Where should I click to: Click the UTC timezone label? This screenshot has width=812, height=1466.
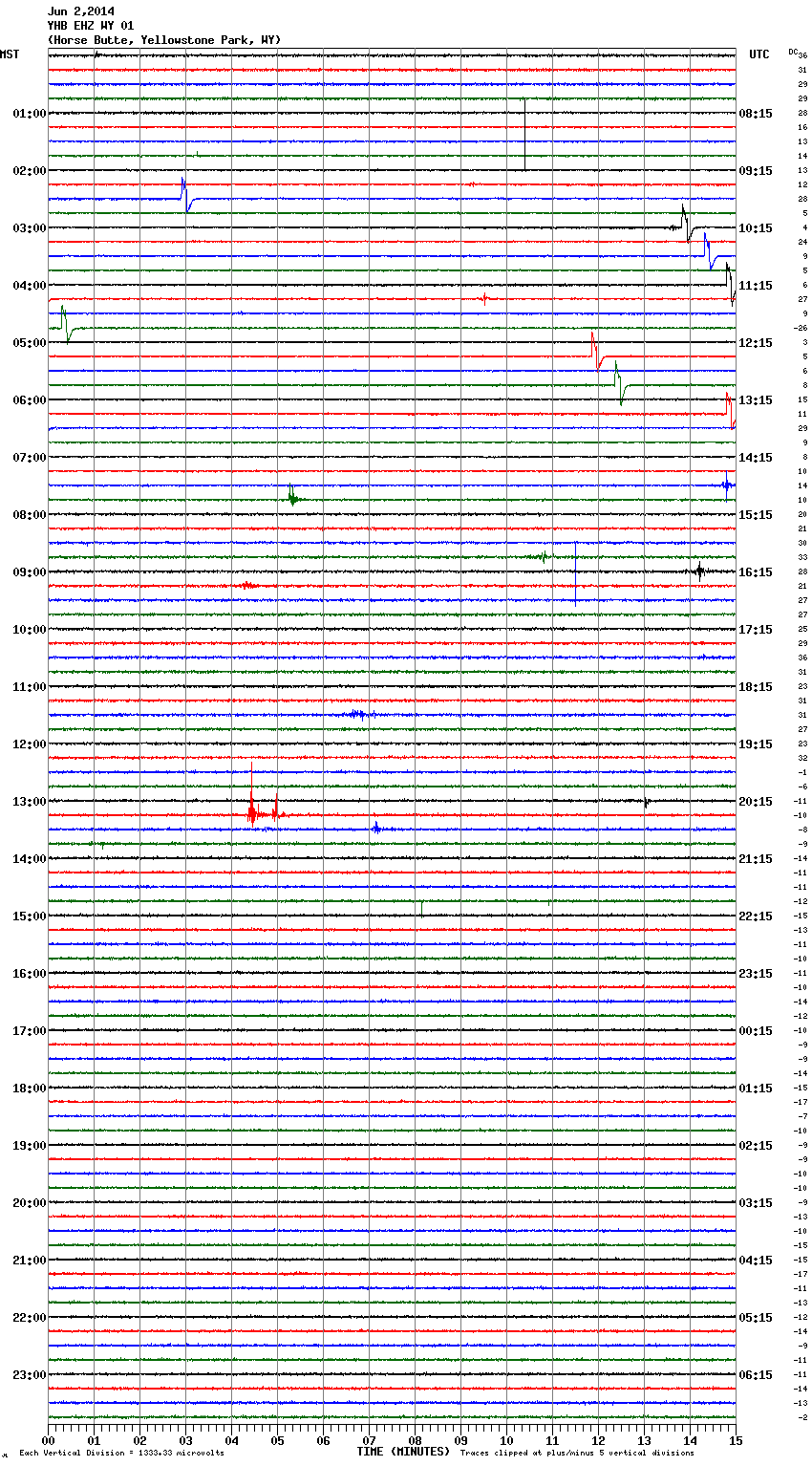tap(759, 54)
